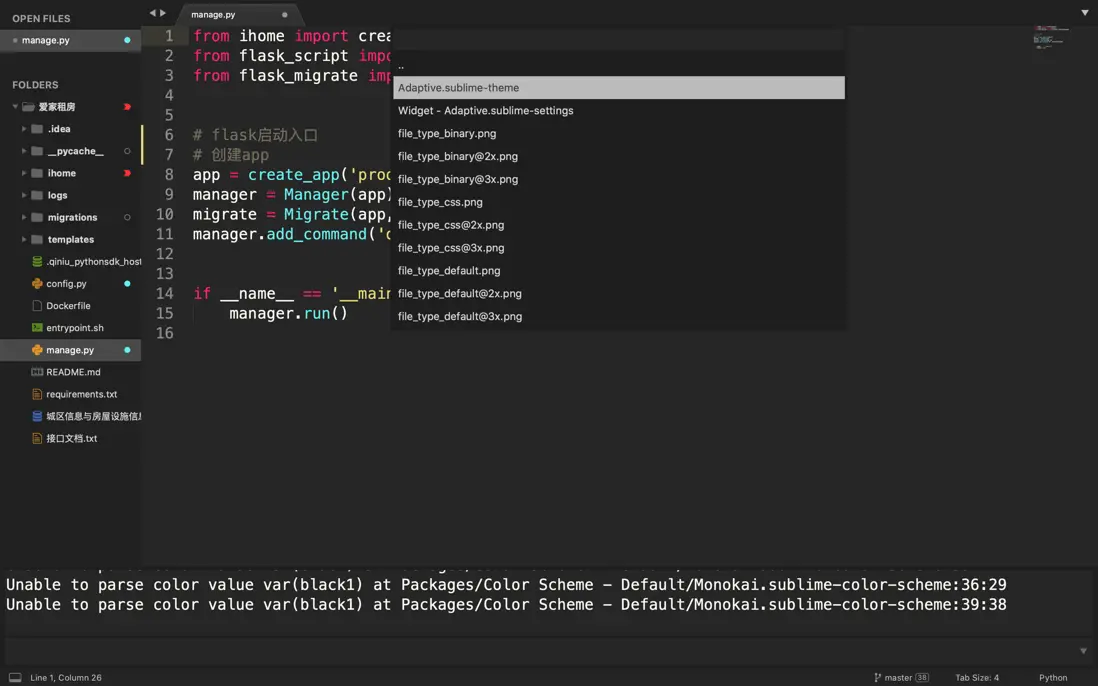Select Adaptive.sublime-theme in the file list
Viewport: 1098px width, 686px height.
click(618, 88)
